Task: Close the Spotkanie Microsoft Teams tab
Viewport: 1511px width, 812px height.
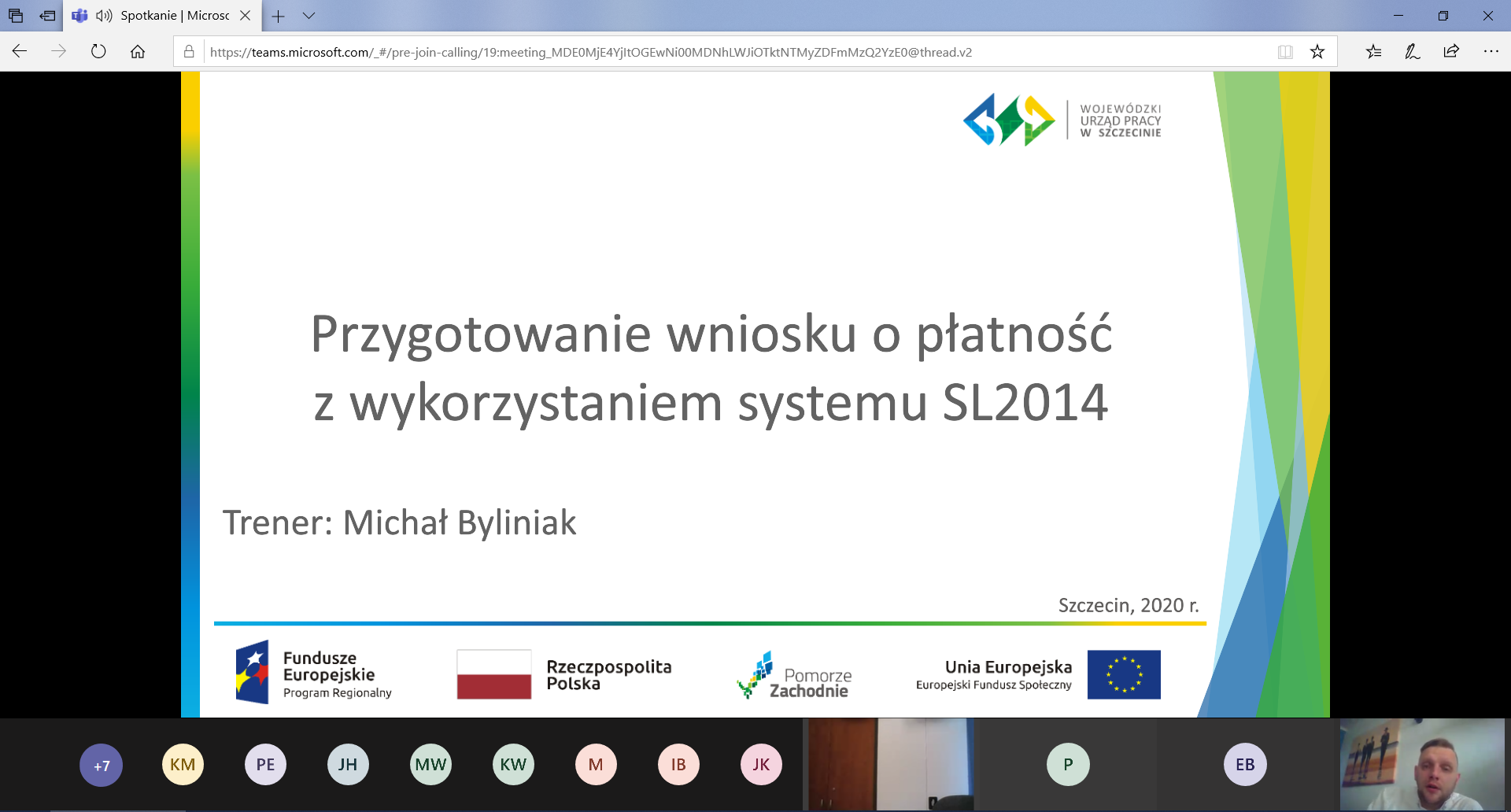Action: coord(246,16)
